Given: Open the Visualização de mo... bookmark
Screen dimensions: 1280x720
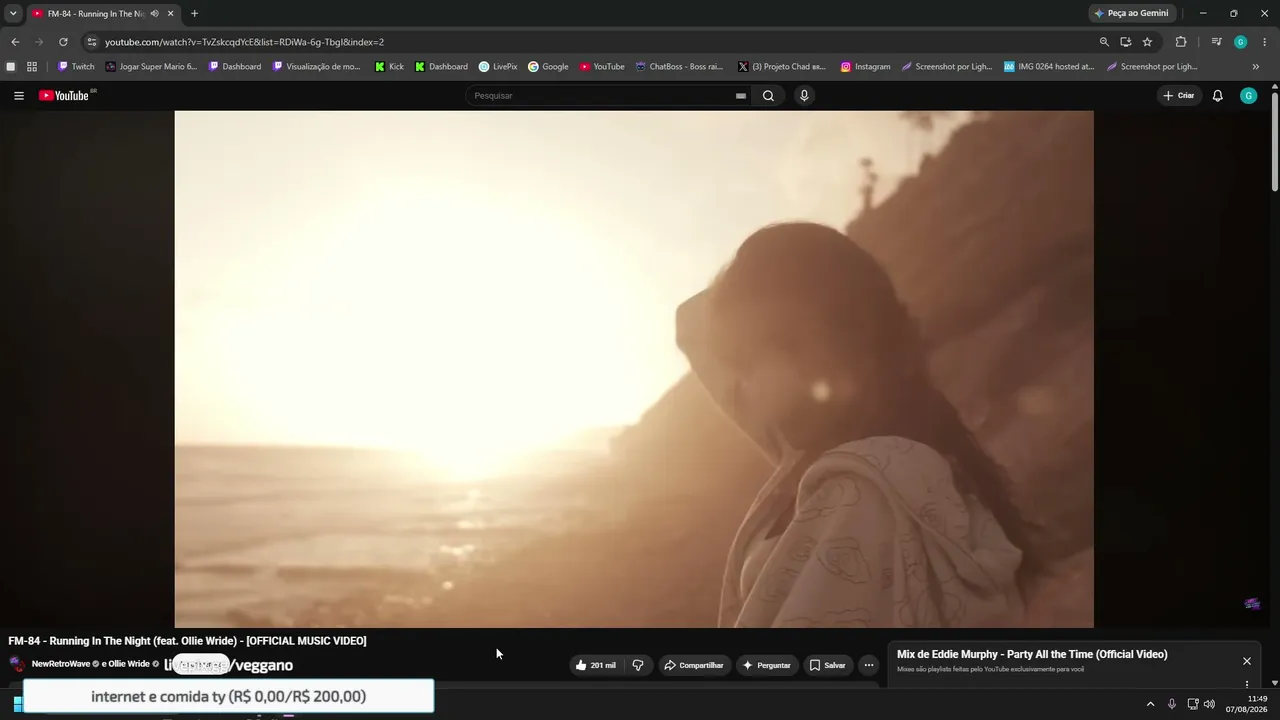Looking at the screenshot, I should [x=316, y=67].
